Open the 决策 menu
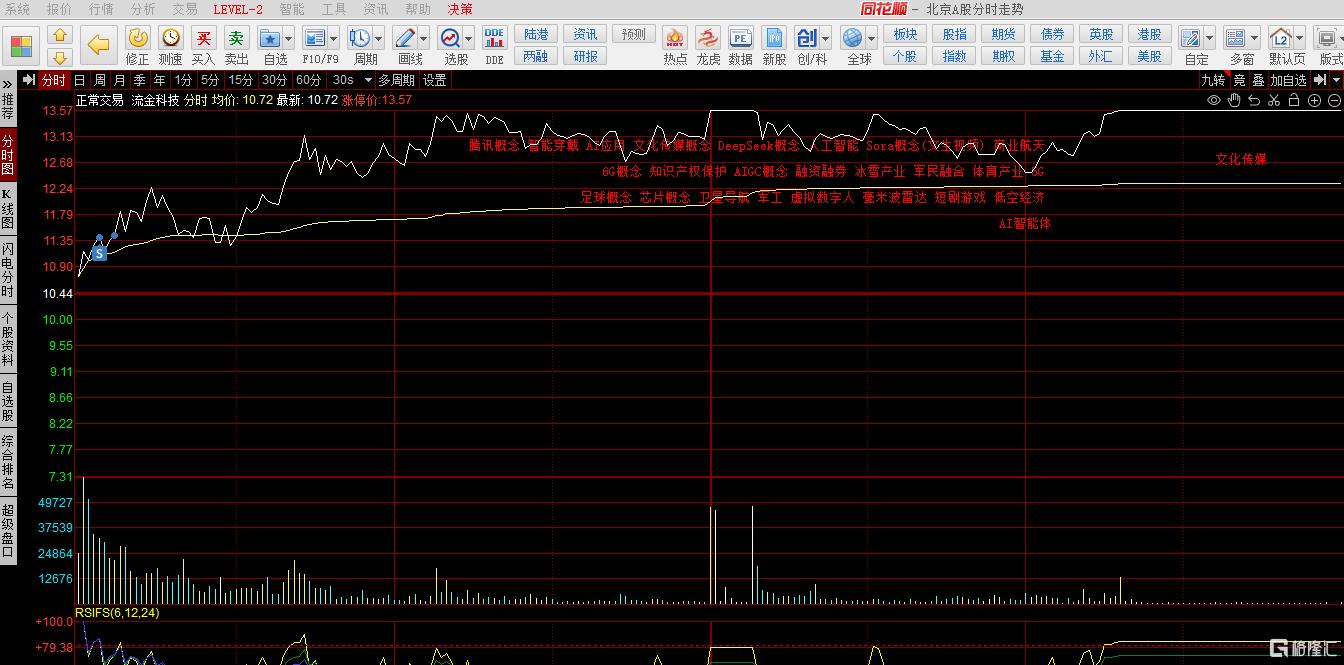 460,9
